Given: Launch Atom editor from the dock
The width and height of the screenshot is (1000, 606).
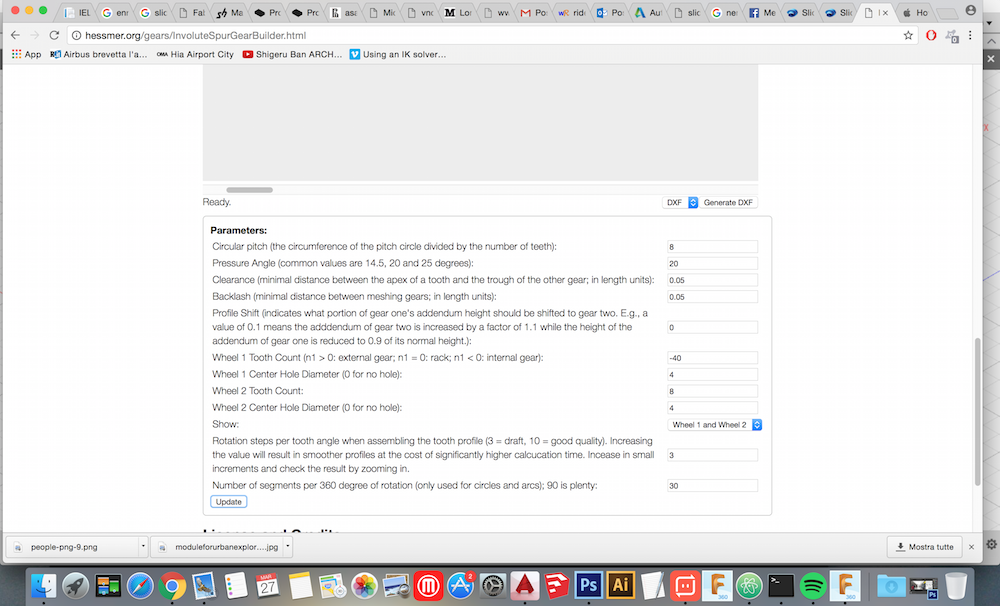Looking at the screenshot, I should (749, 586).
